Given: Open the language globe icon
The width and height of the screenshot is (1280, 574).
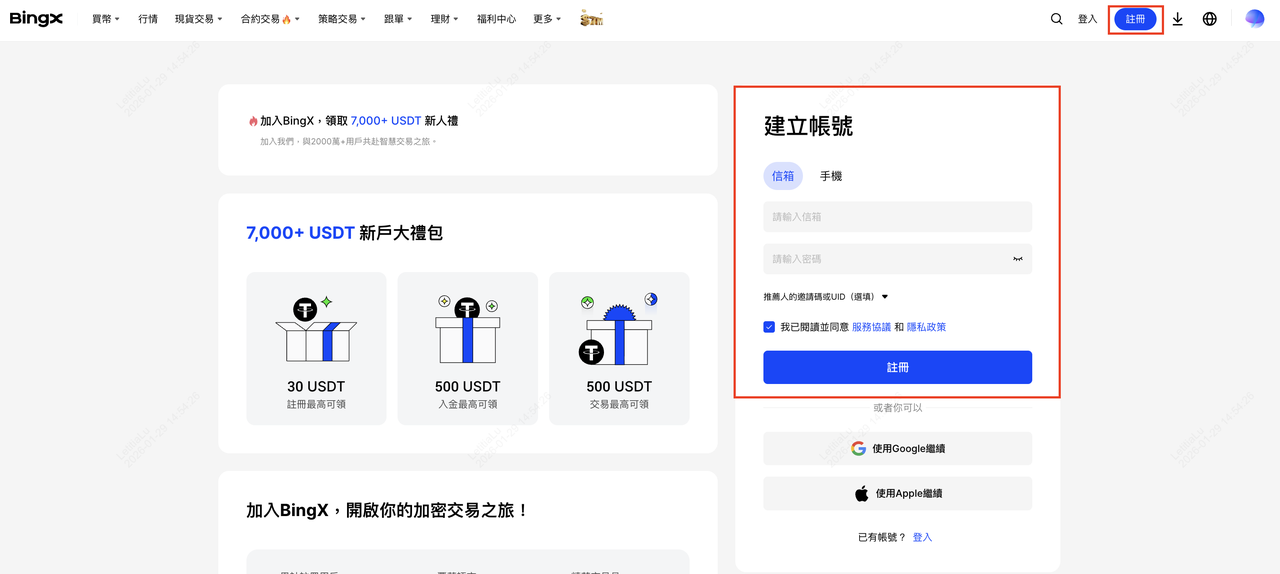Looking at the screenshot, I should point(1209,19).
